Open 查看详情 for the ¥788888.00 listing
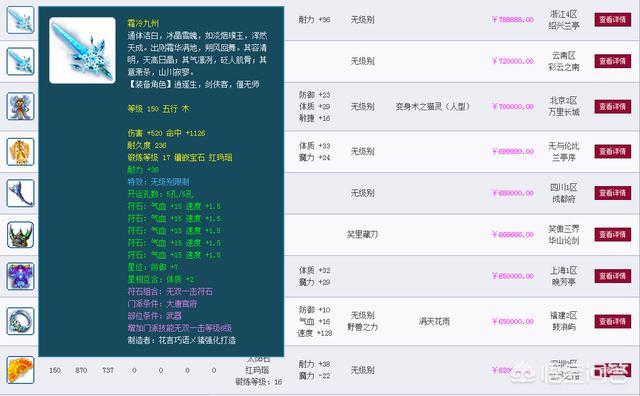This screenshot has width=640, height=396. [612, 20]
